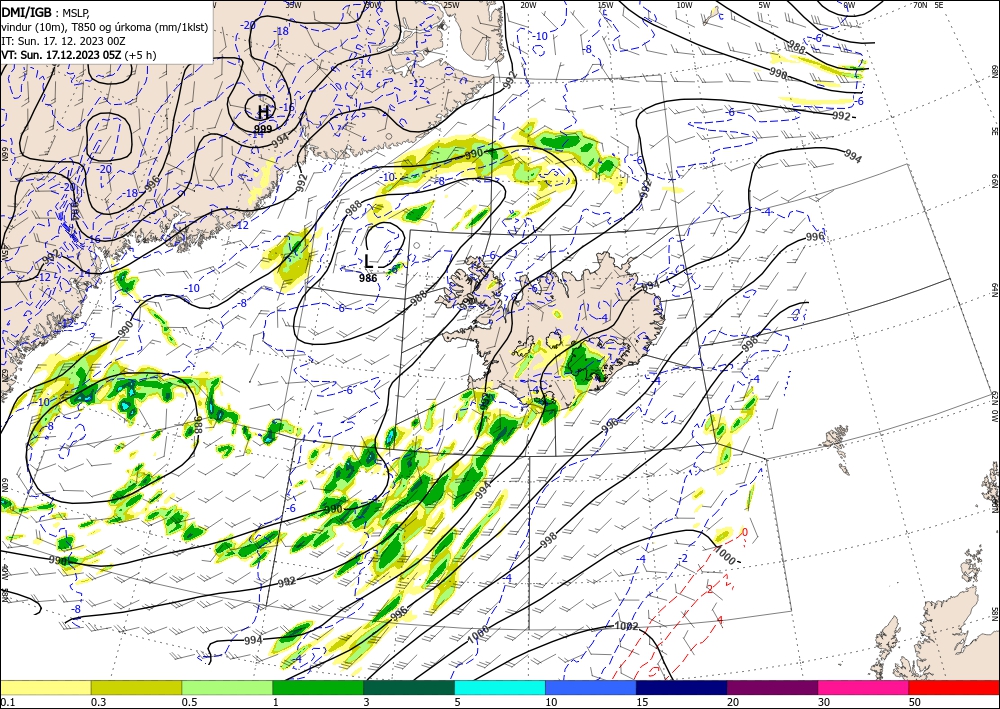The width and height of the screenshot is (1000, 709).
Task: Click the 'IT: Sun. 17. 12. 2023 00Z' line
Action: click(x=63, y=41)
